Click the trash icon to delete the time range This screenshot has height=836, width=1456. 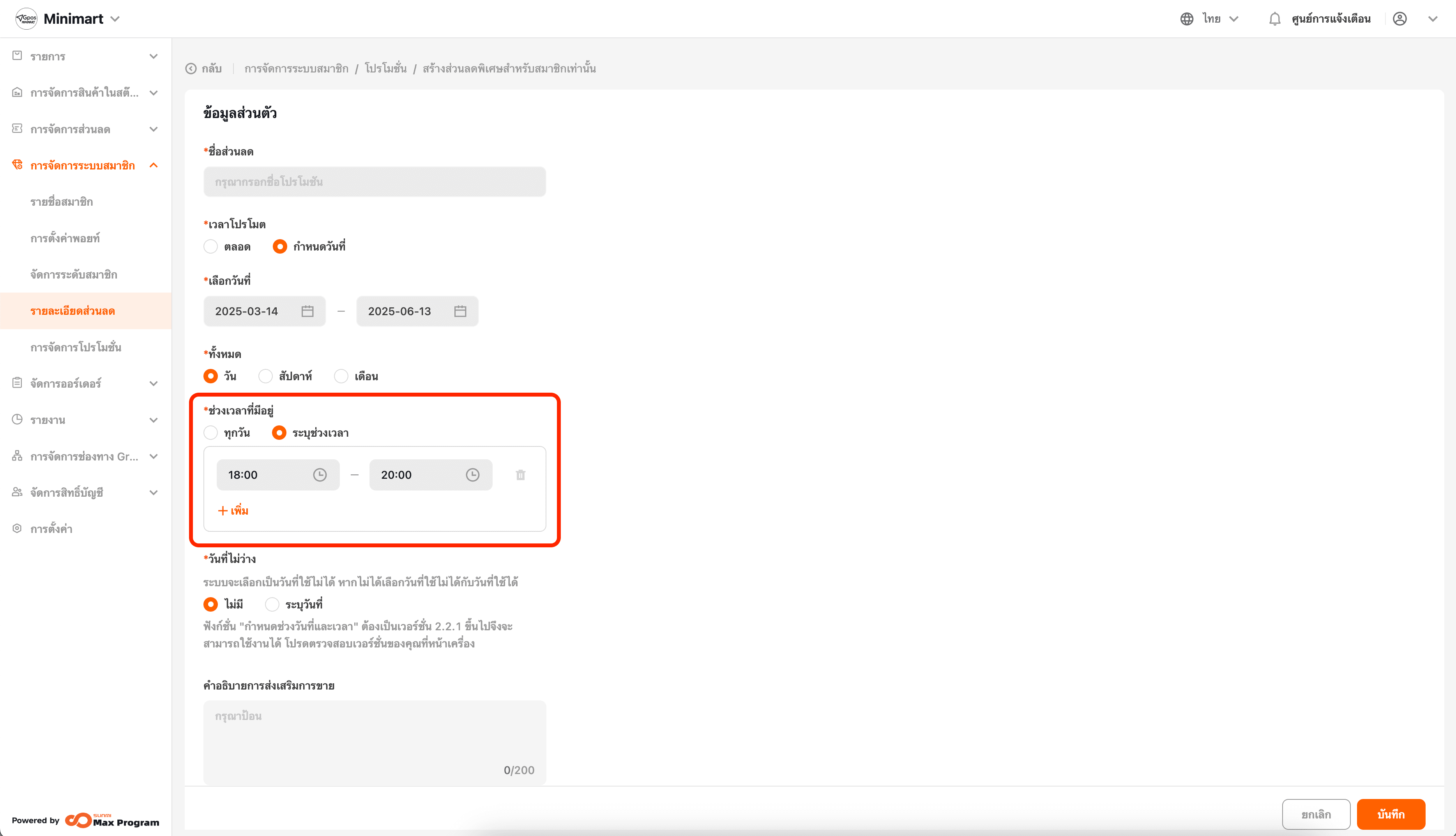(x=520, y=475)
